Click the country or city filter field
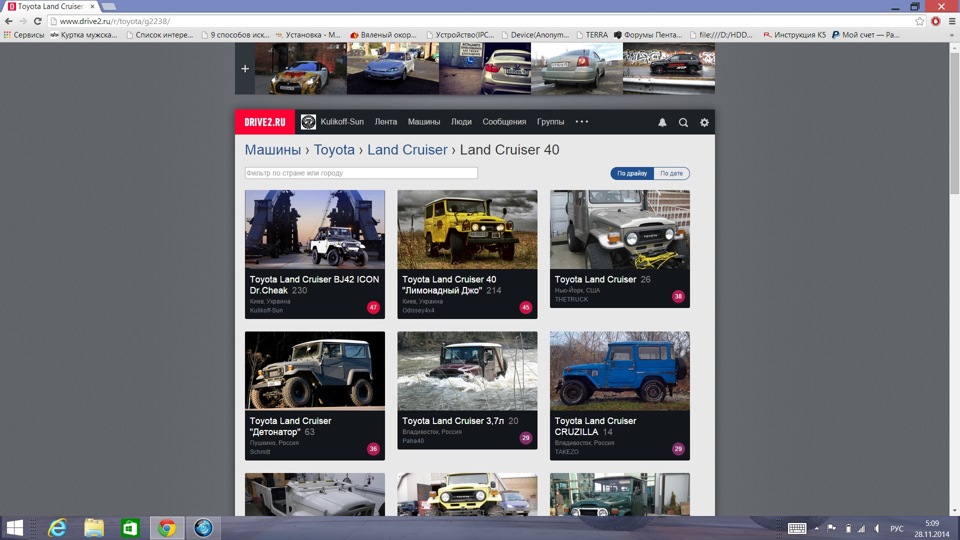 [x=361, y=173]
